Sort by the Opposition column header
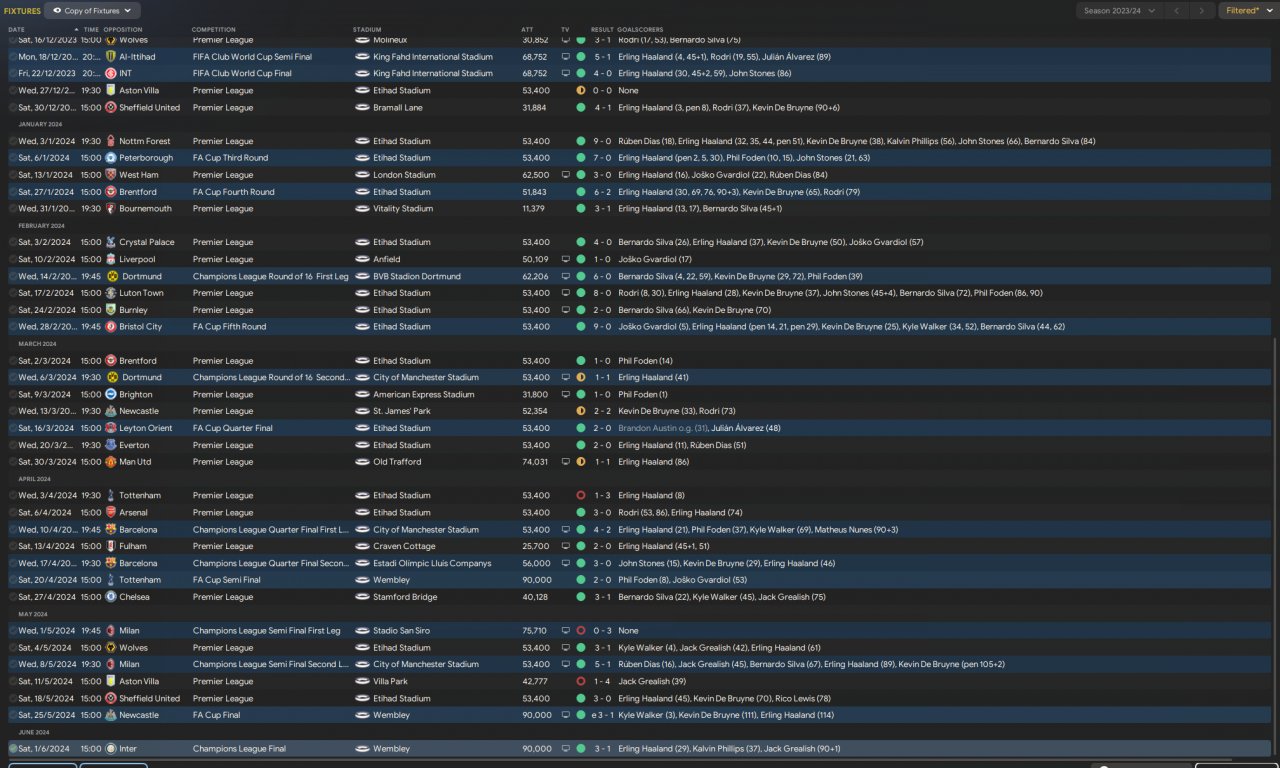The width and height of the screenshot is (1280, 768). click(123, 29)
